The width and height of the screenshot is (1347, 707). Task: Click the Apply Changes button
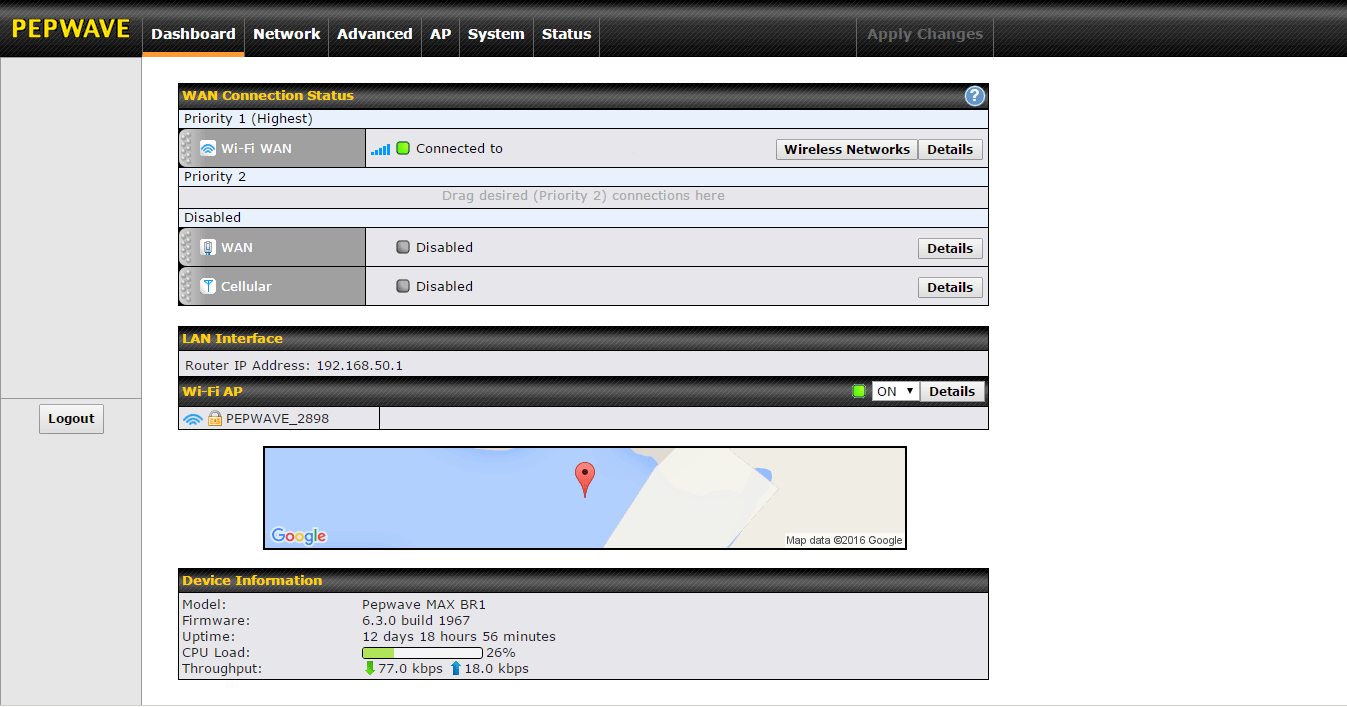tap(925, 34)
